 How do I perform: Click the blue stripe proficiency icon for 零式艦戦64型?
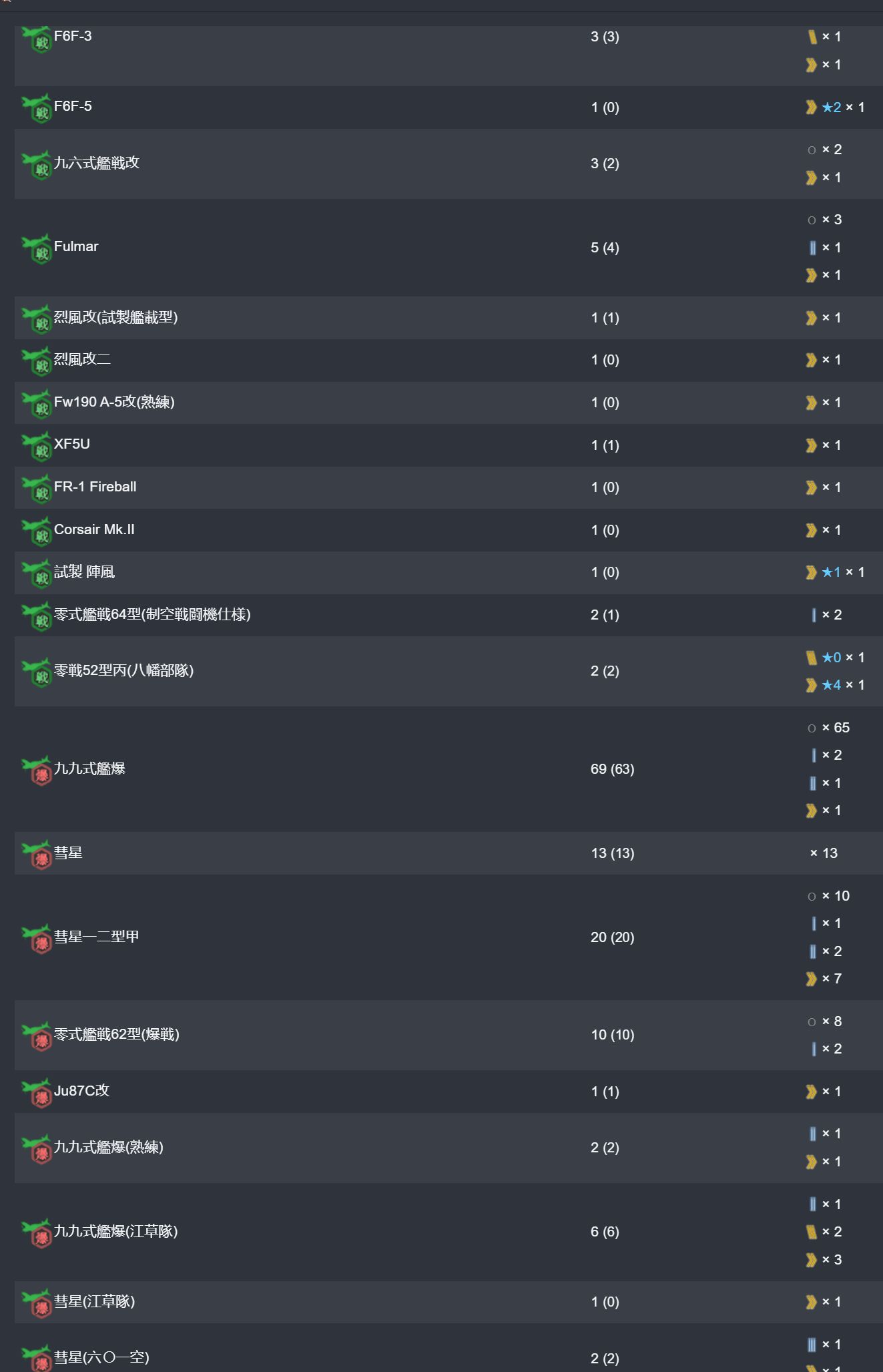coord(814,615)
